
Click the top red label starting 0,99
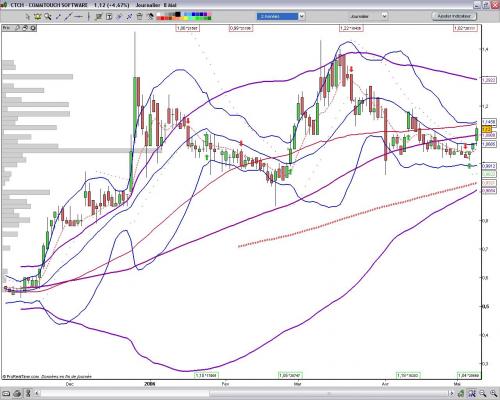241,28
